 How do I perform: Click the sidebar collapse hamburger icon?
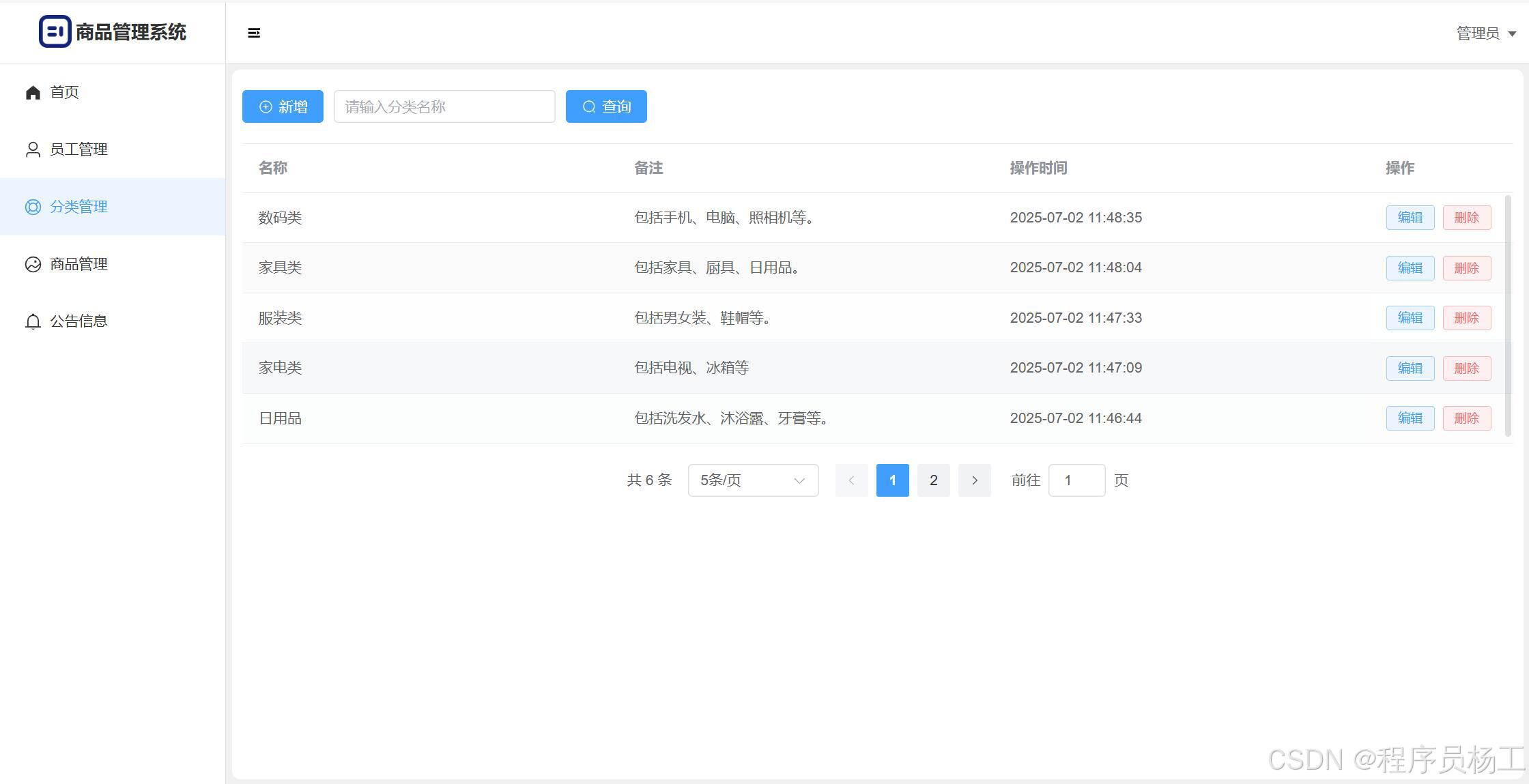coord(254,33)
